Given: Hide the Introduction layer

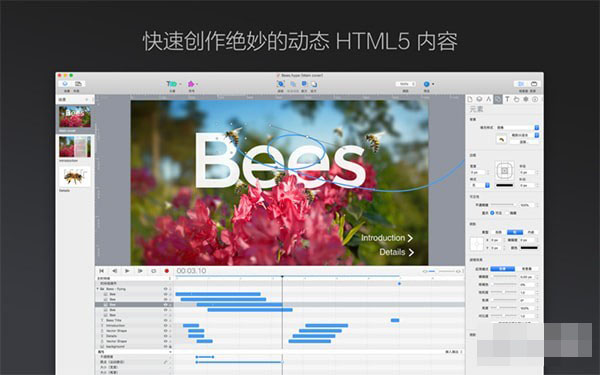Looking at the screenshot, I should [166, 326].
